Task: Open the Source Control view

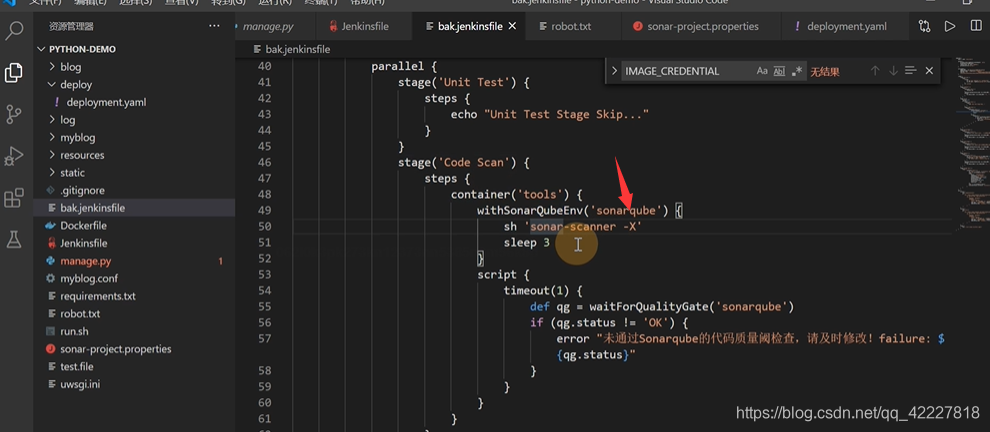Action: point(14,114)
